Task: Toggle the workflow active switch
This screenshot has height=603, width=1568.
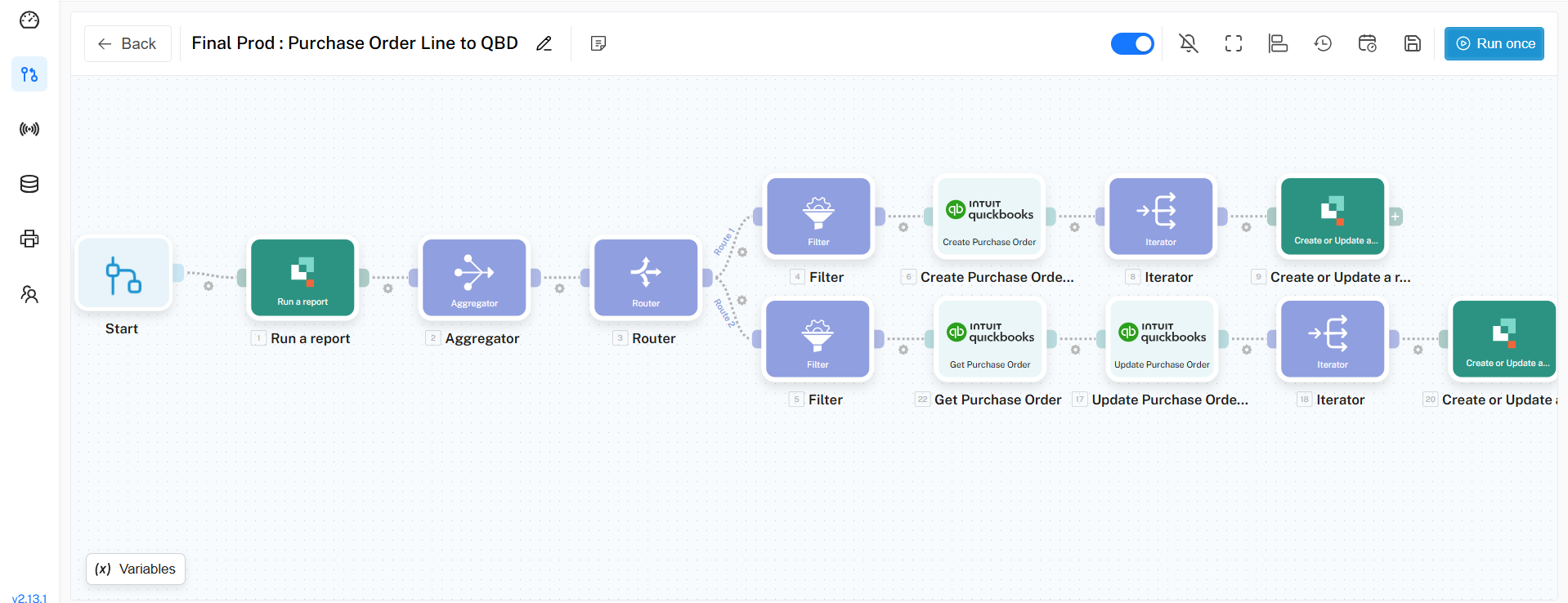Action: click(x=1132, y=43)
